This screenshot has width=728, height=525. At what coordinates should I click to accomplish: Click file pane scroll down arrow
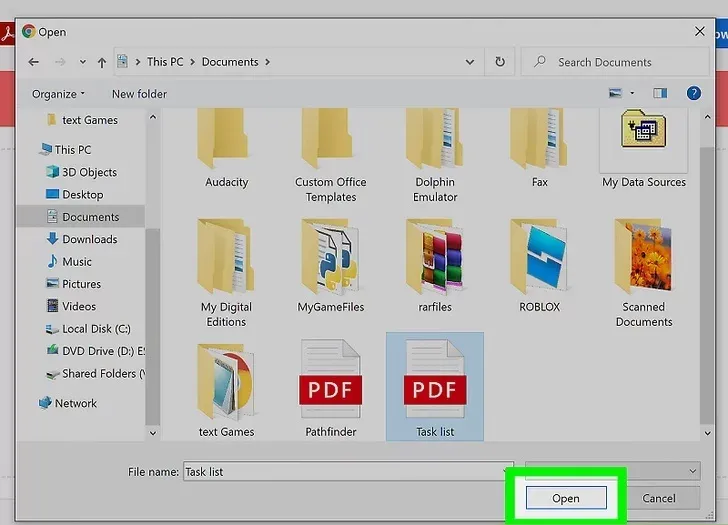[x=707, y=433]
